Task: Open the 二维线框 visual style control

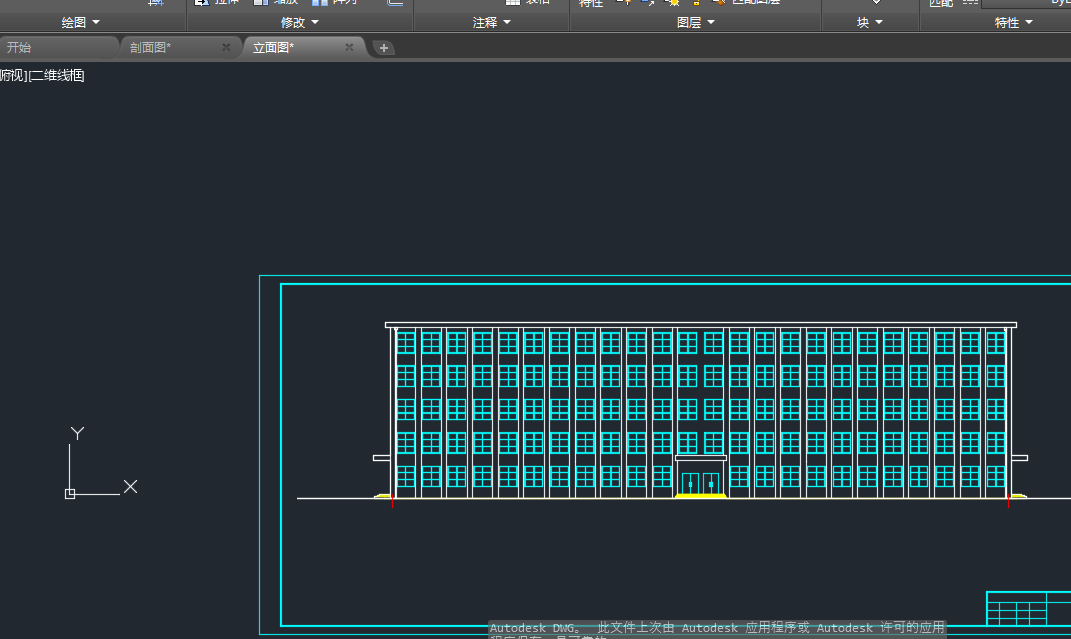Action: (57, 76)
